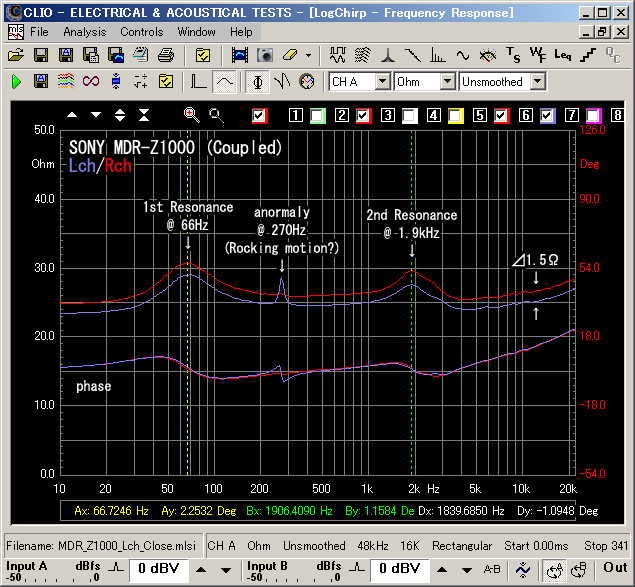Disable overlay 2 red checkbox
The image size is (635, 587).
(x=364, y=116)
